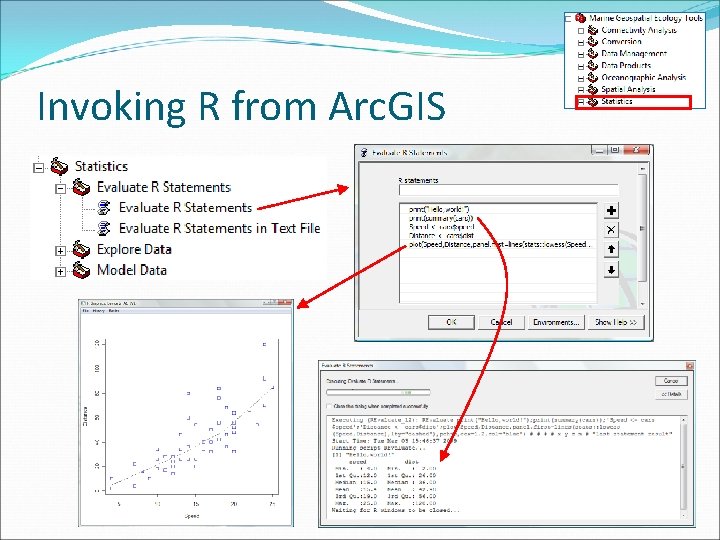720x540 pixels.
Task: Click the Conversion toolset icon
Action: (593, 42)
